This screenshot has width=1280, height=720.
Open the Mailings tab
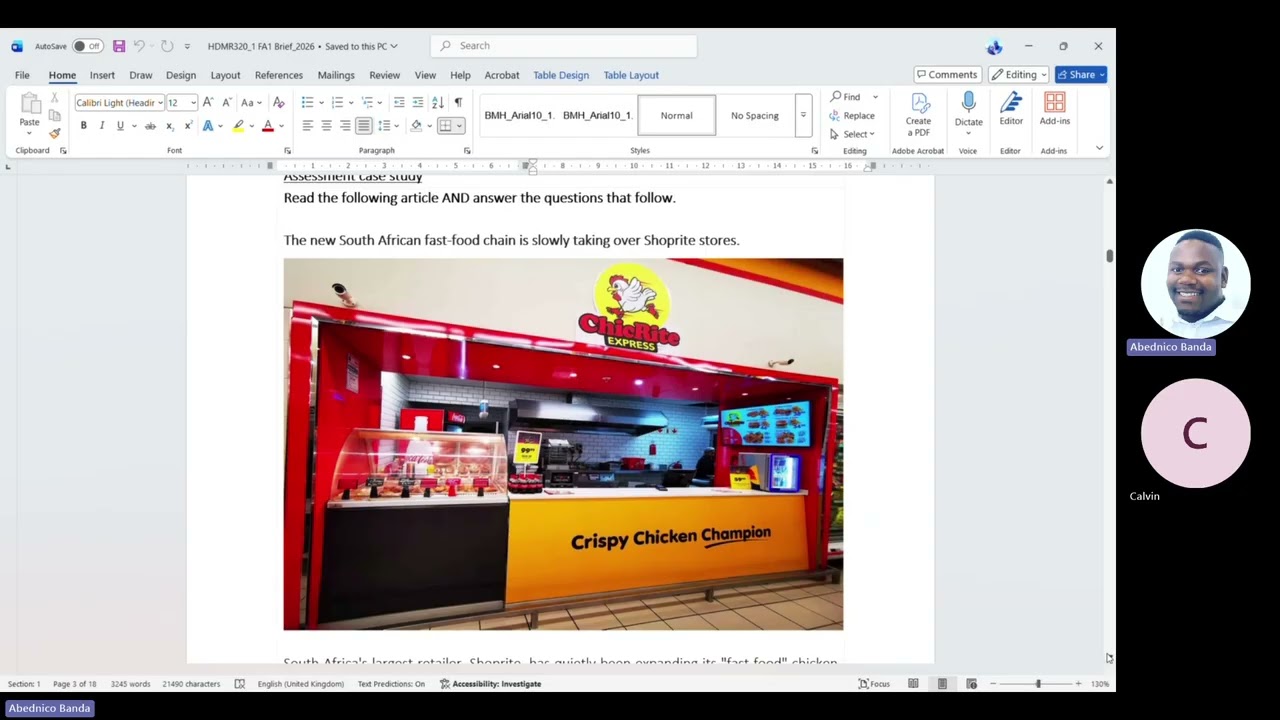click(x=336, y=75)
